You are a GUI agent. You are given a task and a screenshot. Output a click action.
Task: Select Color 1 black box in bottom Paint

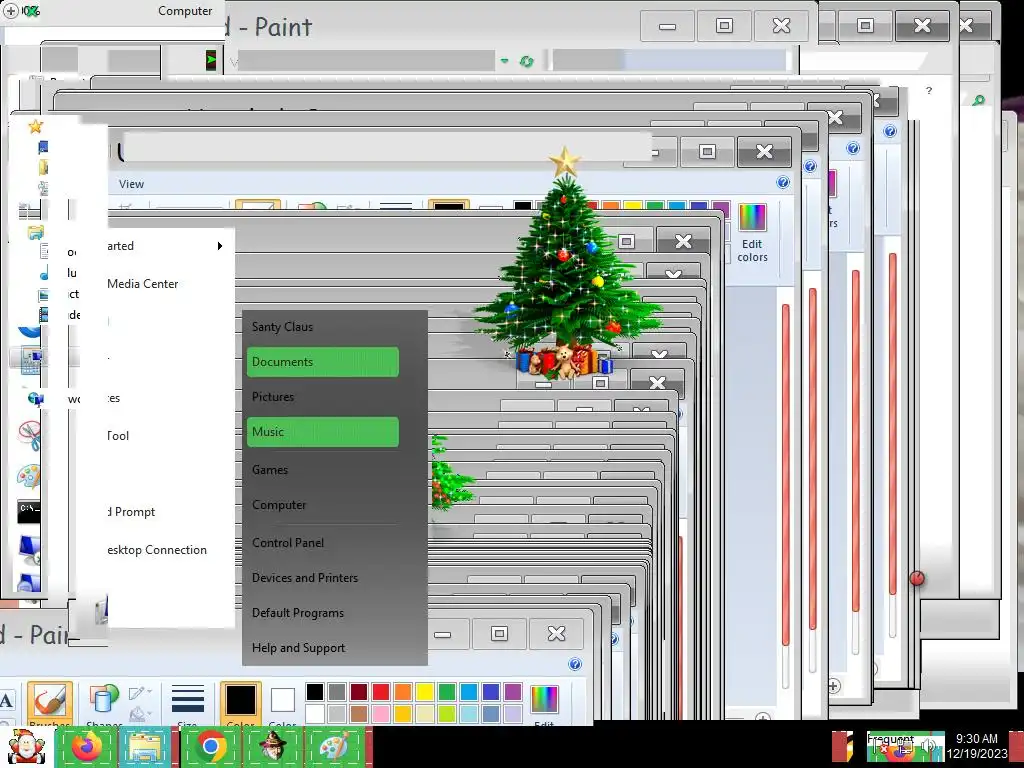tap(240, 703)
